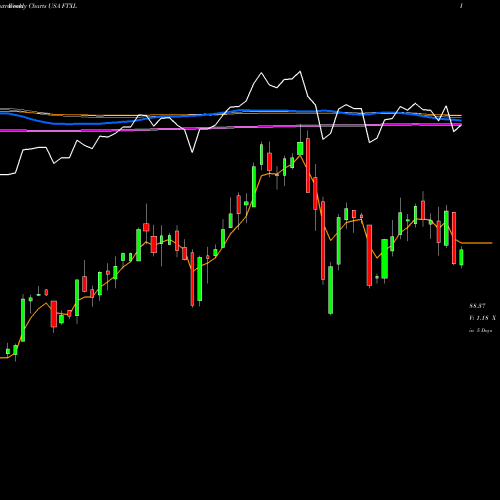
Task: Click the 'in 5 Days' label
Action: pyautogui.click(x=480, y=330)
